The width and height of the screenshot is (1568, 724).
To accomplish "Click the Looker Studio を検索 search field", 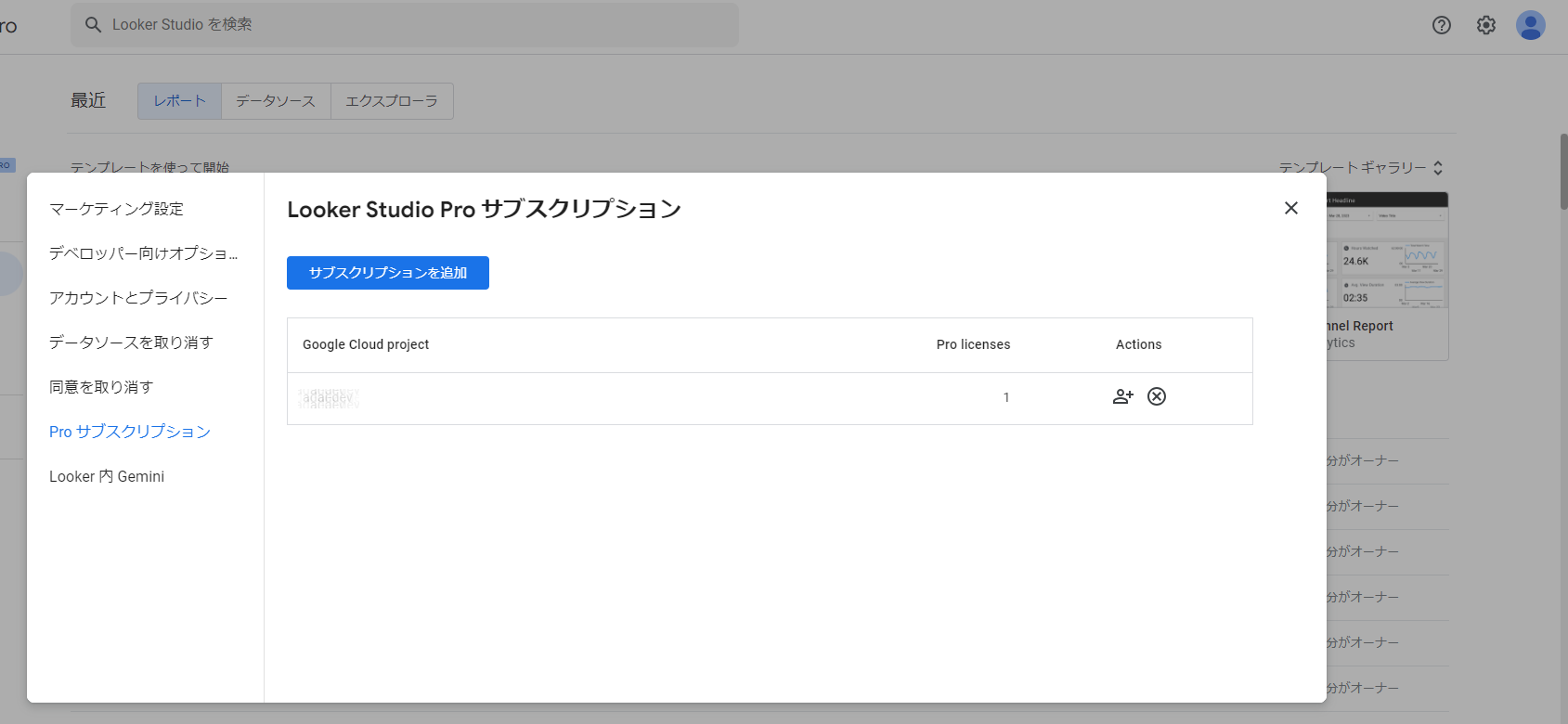I will tap(418, 25).
